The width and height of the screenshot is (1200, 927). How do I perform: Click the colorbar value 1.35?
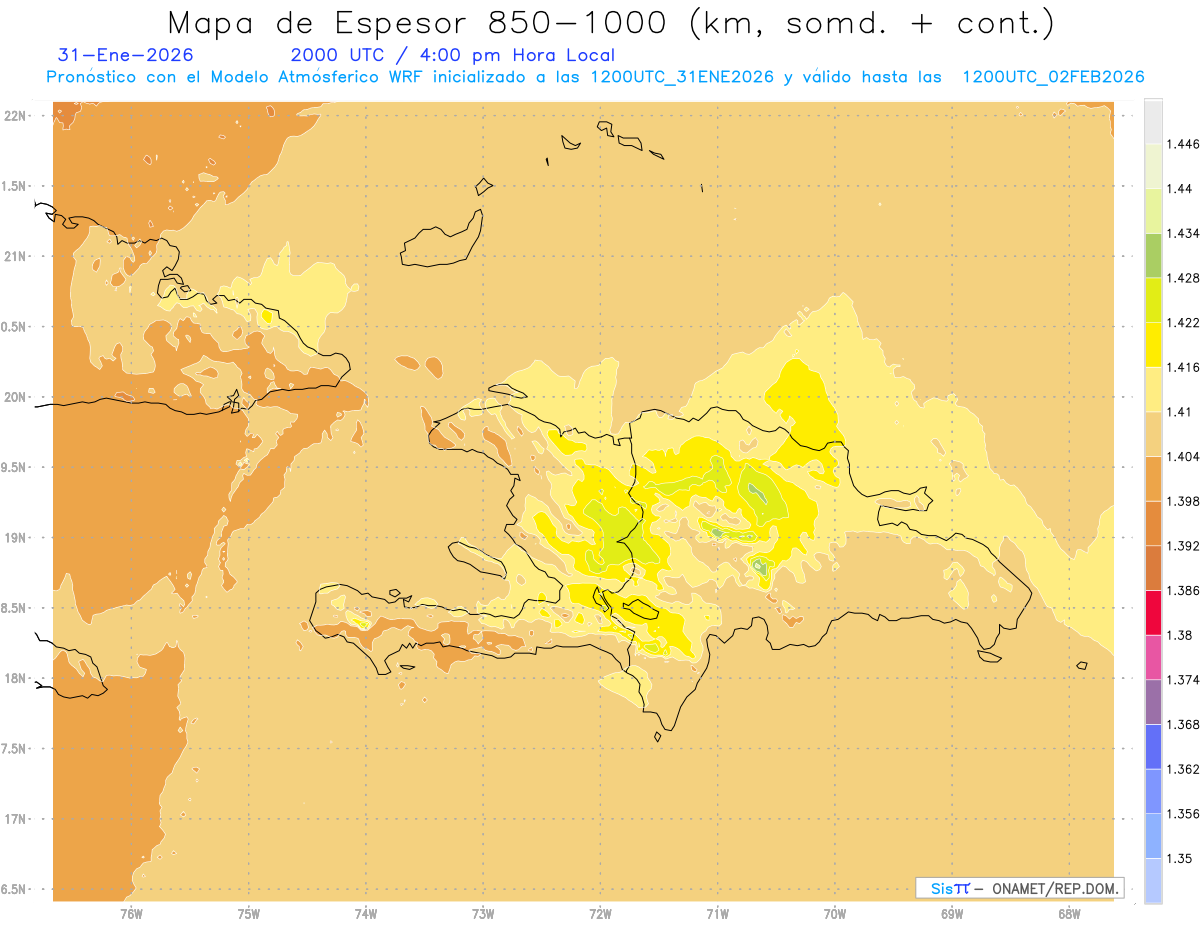coord(1180,858)
